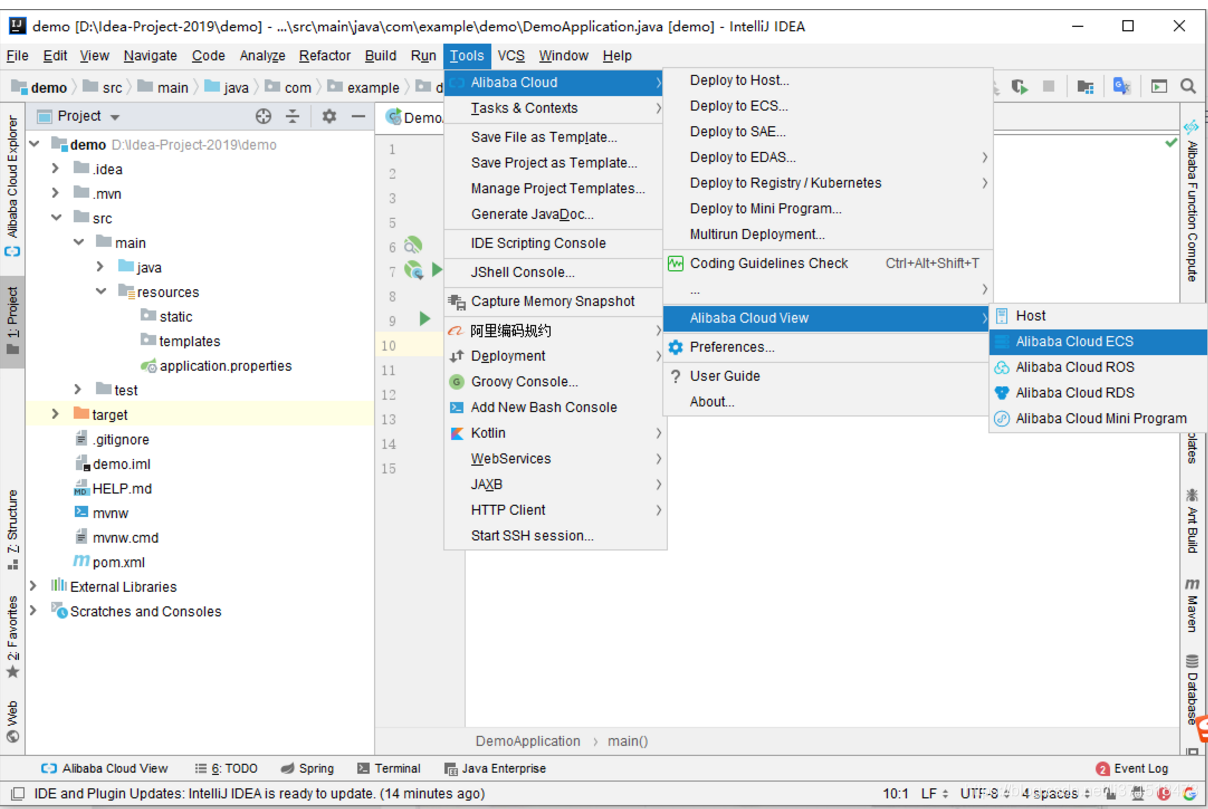Open IDE Scripting Console

tap(555, 243)
